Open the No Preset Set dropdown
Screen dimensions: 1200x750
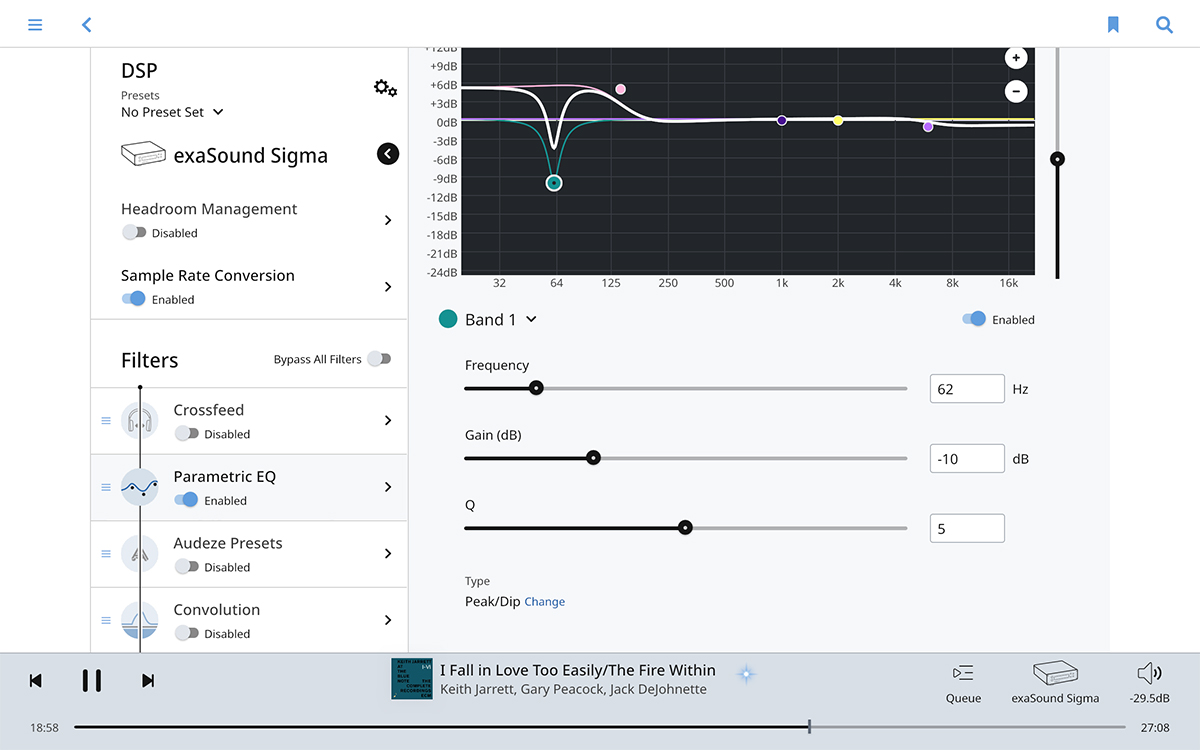[x=172, y=112]
